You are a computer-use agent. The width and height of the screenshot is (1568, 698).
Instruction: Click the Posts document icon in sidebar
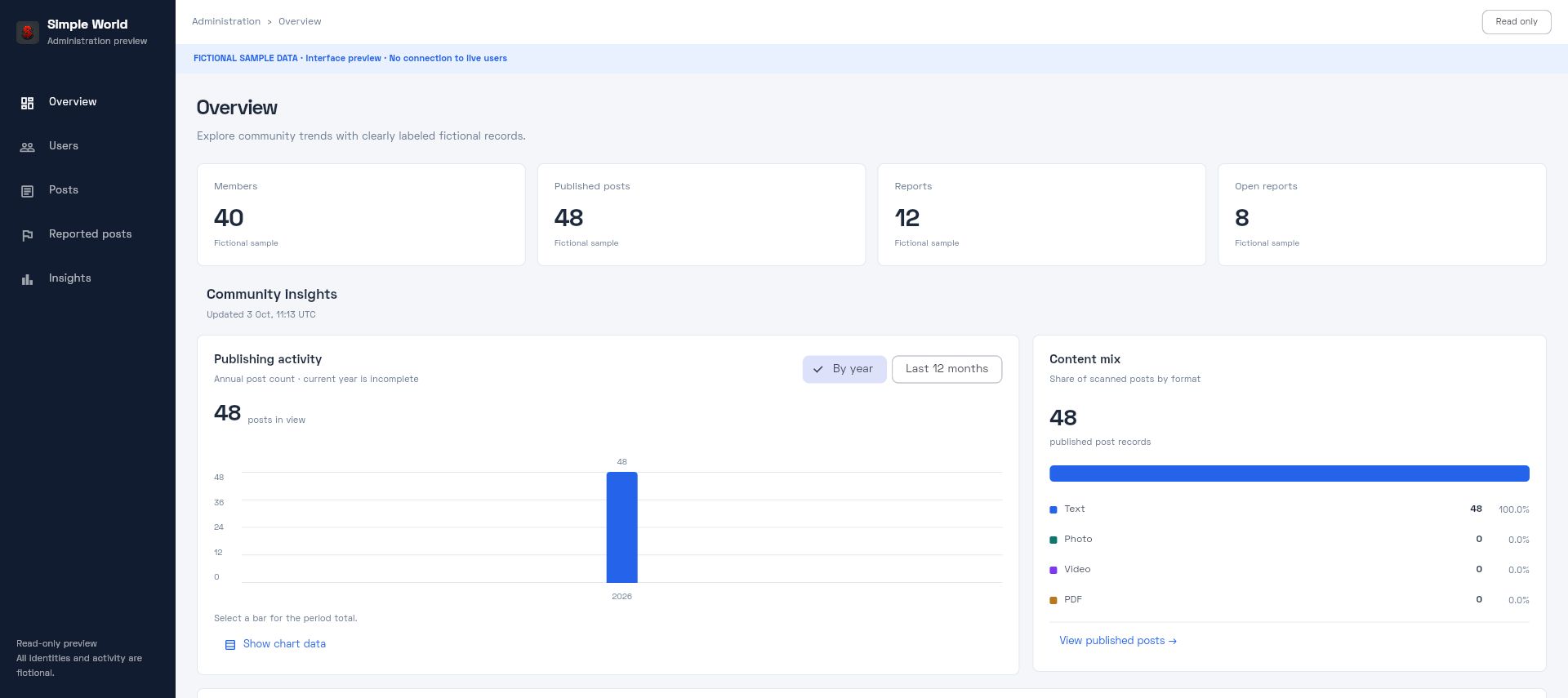(27, 191)
